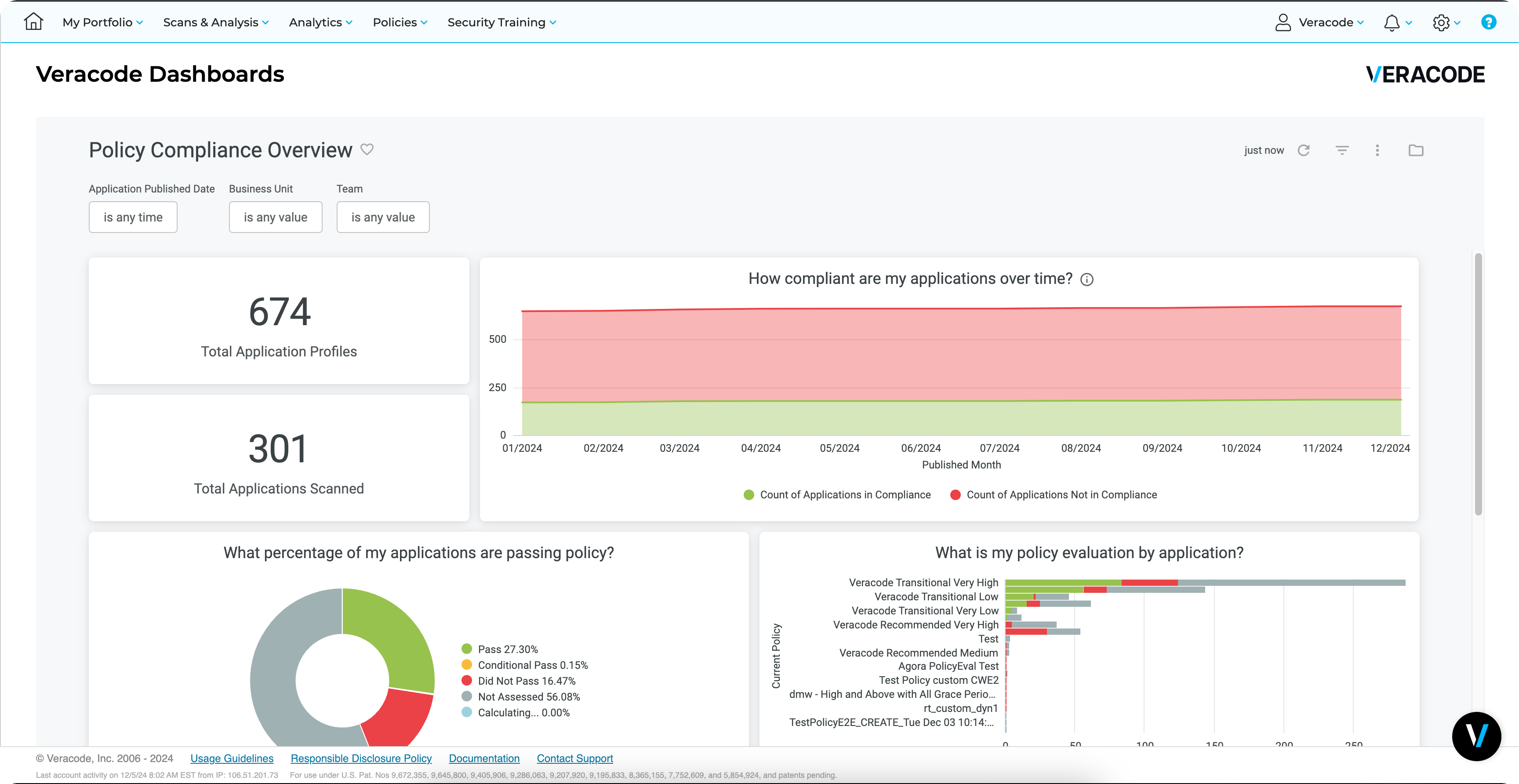Toggle the Pass 27.30% legend item

500,649
